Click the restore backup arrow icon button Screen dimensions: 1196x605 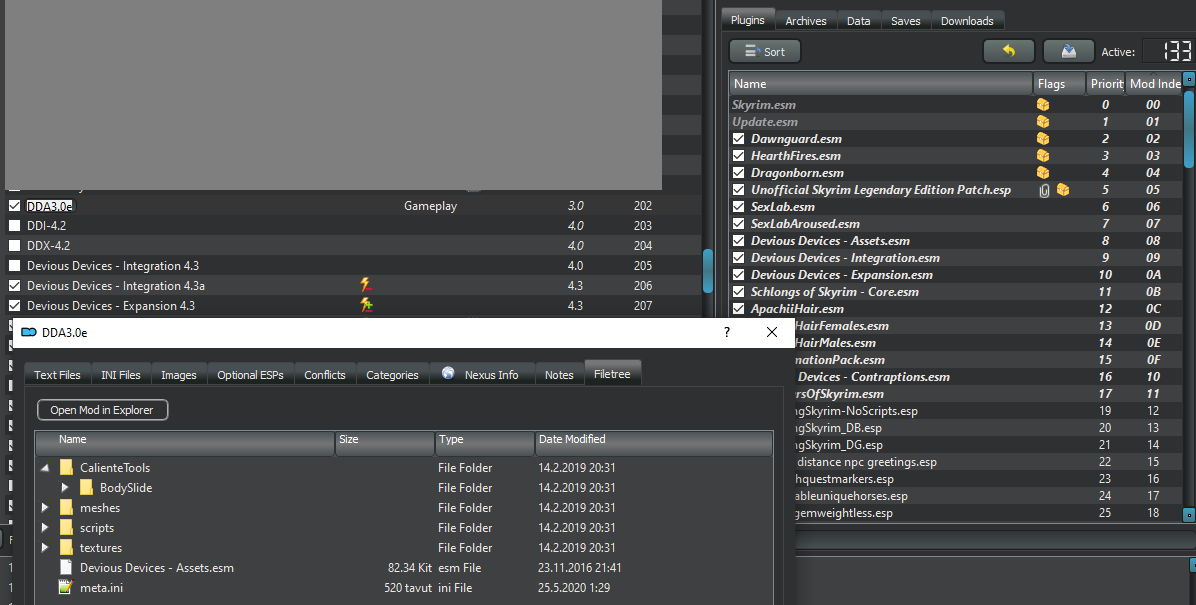1008,51
